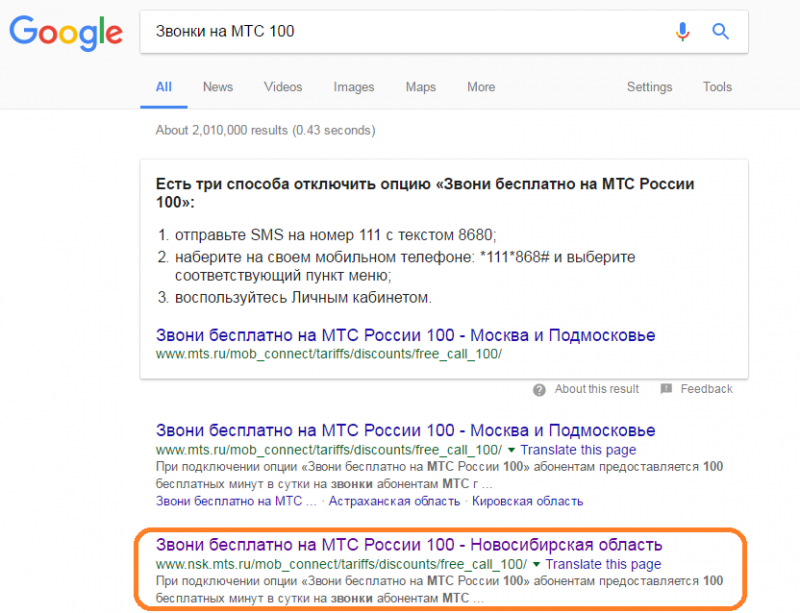
Task: Click 'About this result' link text
Action: click(597, 389)
